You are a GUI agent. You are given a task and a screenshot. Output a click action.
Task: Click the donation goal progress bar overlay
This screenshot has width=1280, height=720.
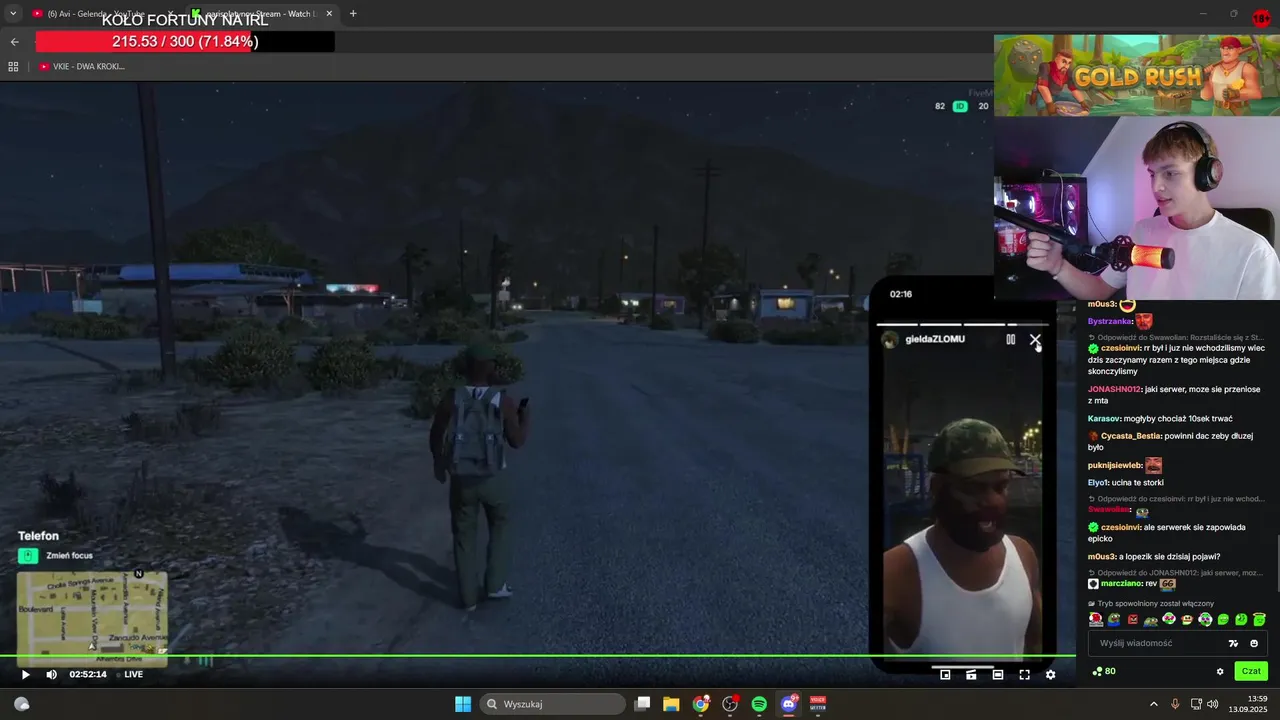pyautogui.click(x=185, y=41)
